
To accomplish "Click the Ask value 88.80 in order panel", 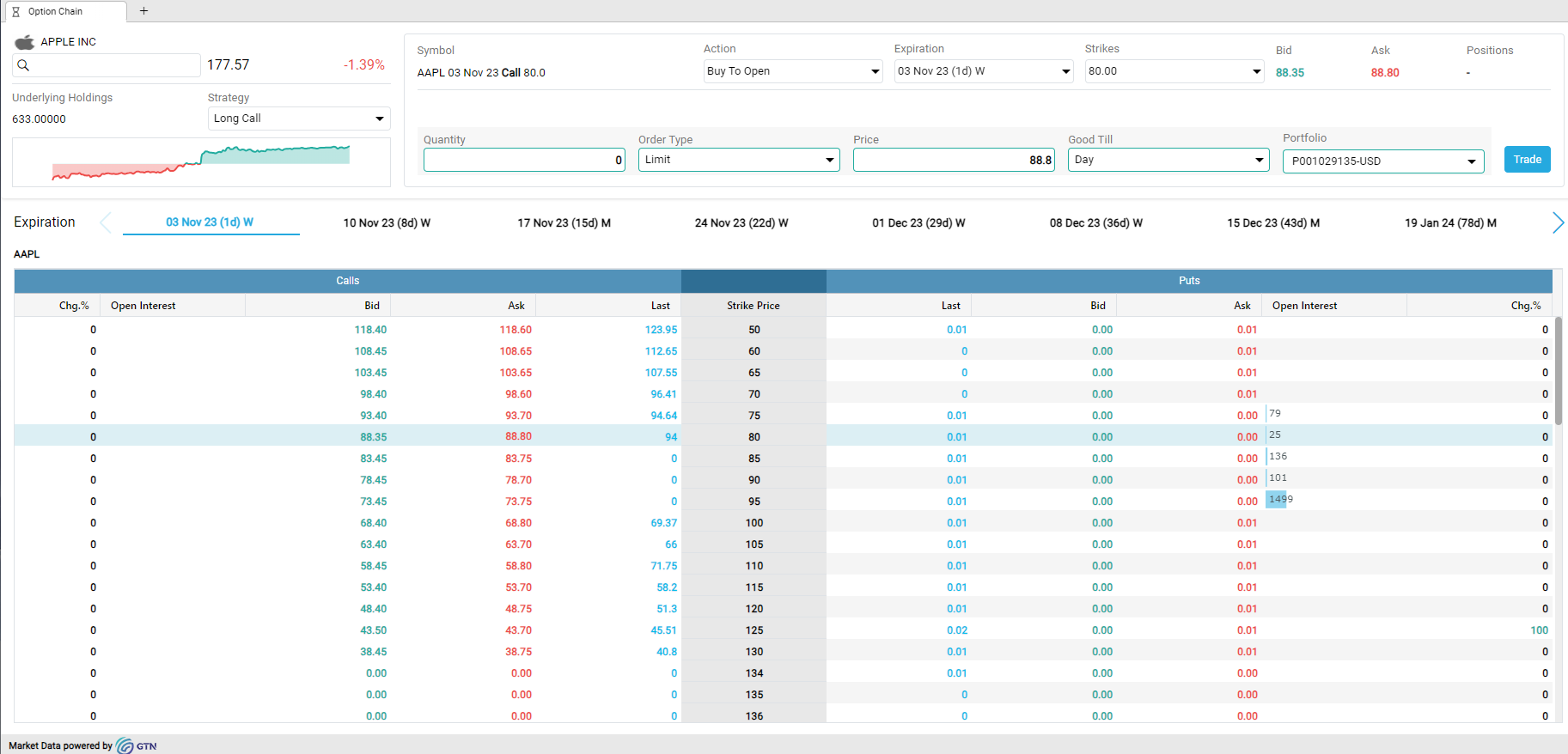I will click(x=1385, y=73).
